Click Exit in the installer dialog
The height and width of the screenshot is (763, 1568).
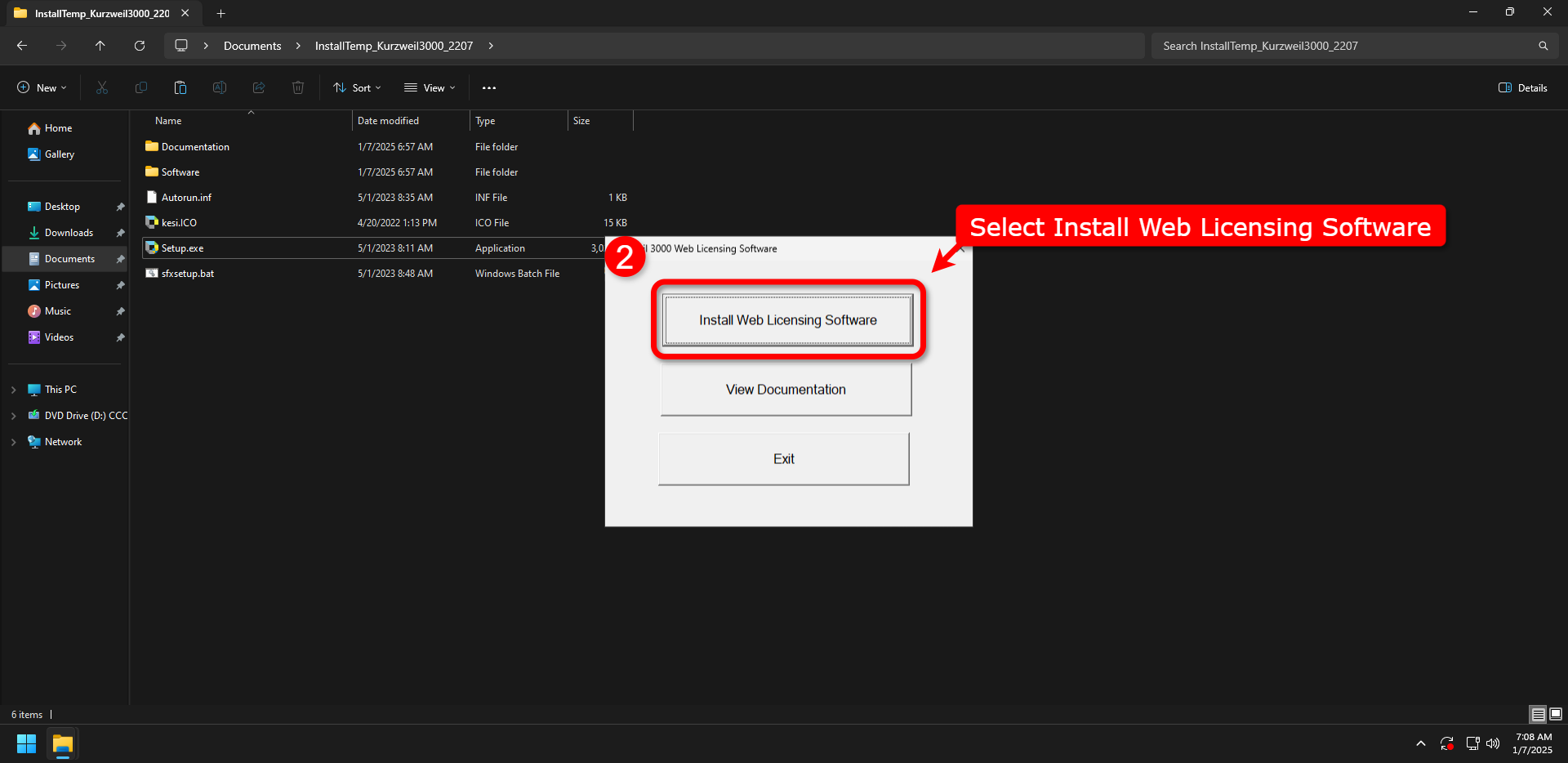(784, 459)
